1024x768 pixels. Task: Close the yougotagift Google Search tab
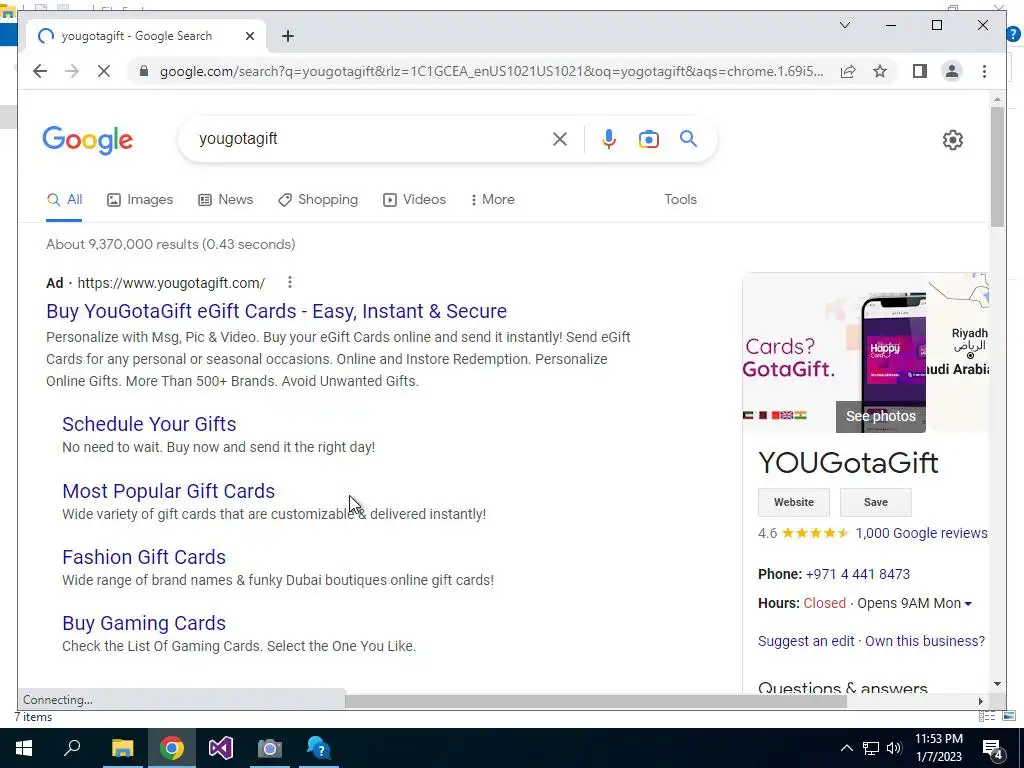pyautogui.click(x=249, y=36)
